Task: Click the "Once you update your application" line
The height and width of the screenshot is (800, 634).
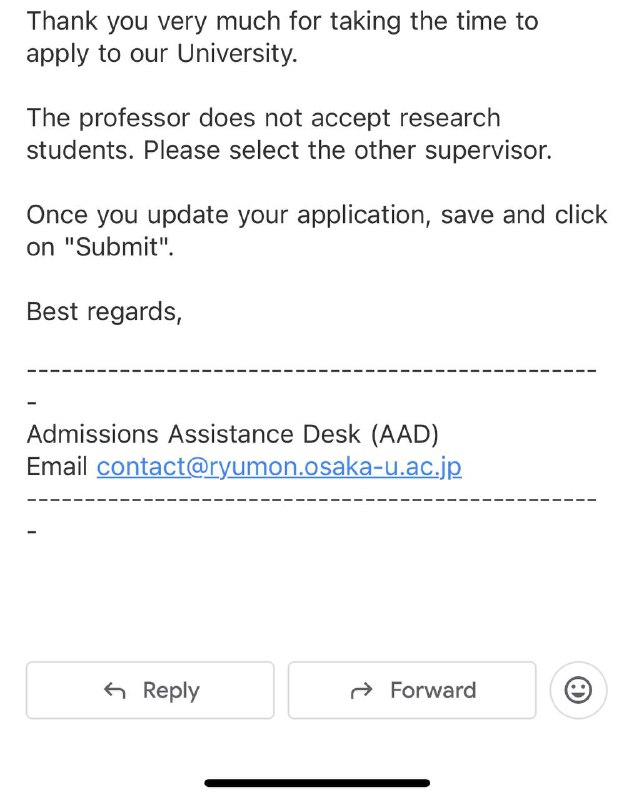Action: [x=316, y=215]
